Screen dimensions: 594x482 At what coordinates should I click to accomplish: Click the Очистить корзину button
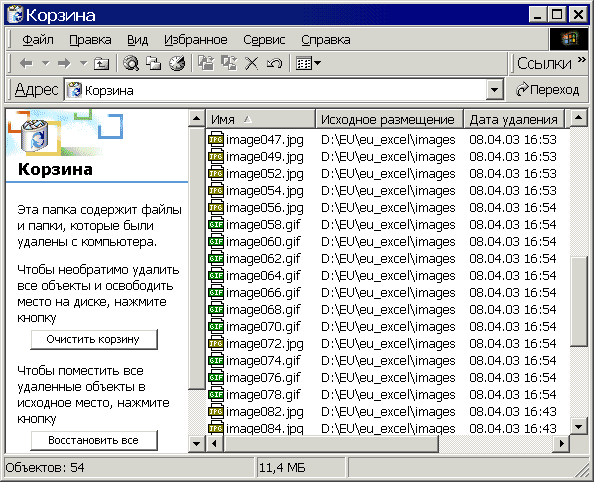pos(94,339)
